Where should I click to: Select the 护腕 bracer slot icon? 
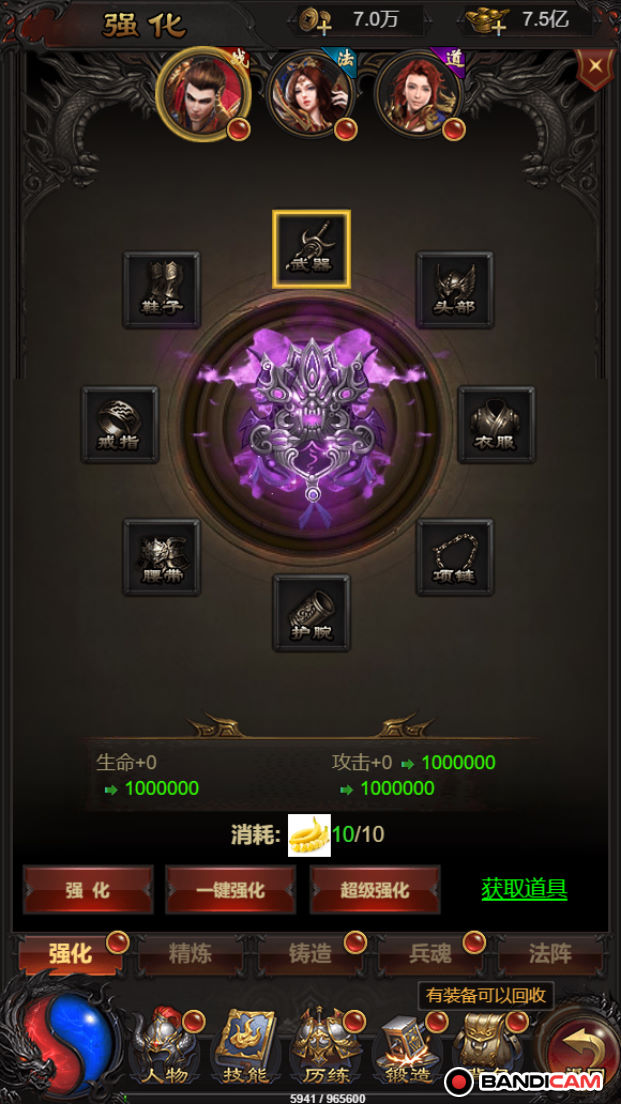pyautogui.click(x=311, y=613)
